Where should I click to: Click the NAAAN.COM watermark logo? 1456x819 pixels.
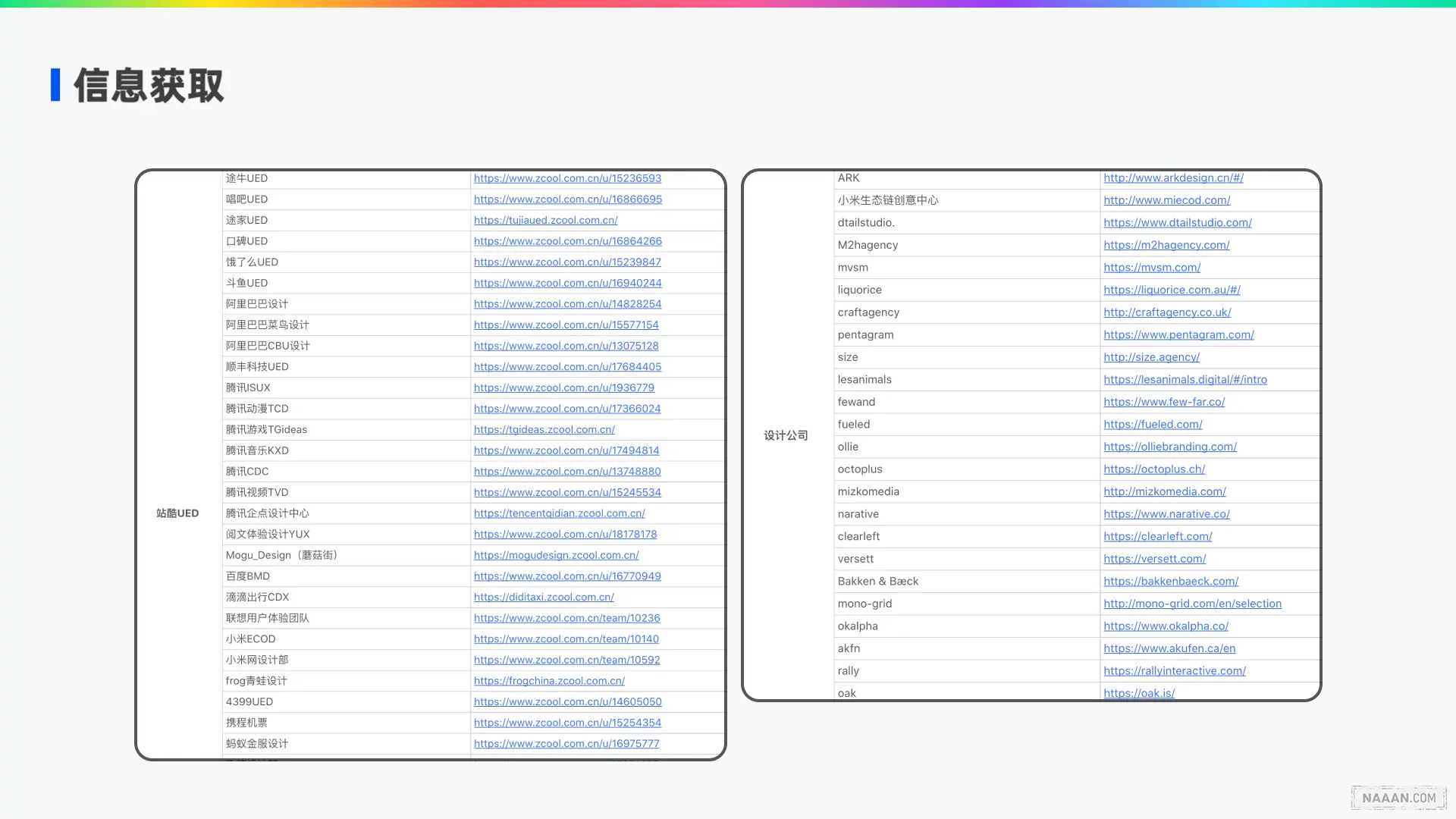tap(1398, 798)
